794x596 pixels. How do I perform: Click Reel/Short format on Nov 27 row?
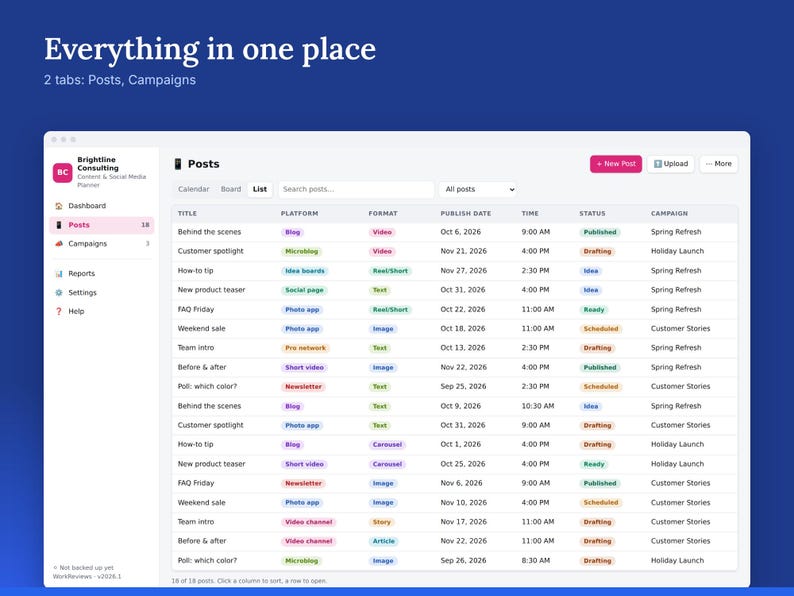tap(390, 271)
